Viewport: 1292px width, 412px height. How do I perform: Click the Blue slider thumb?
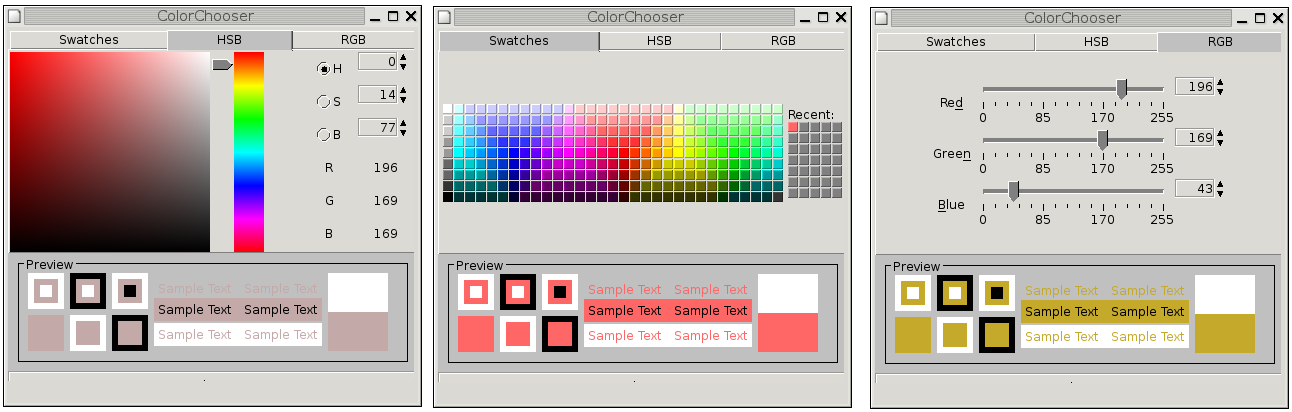(x=1014, y=190)
